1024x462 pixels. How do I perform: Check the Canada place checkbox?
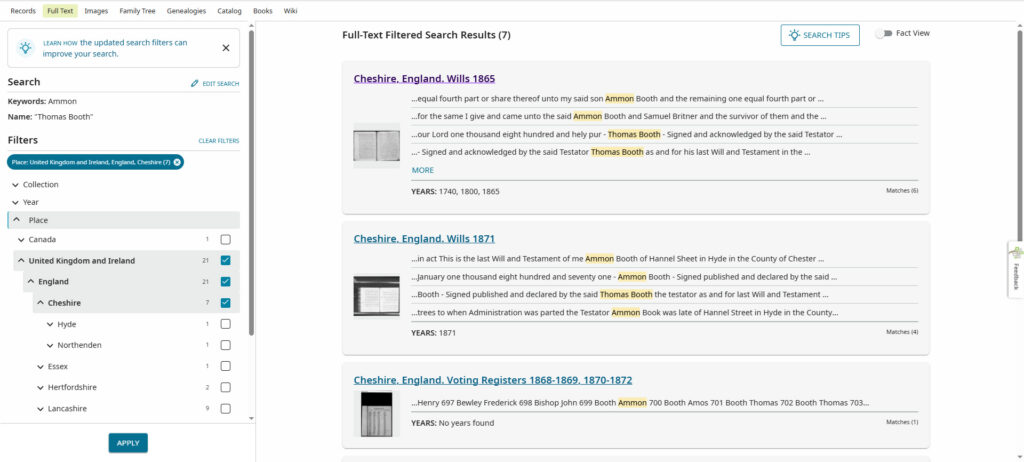click(225, 240)
